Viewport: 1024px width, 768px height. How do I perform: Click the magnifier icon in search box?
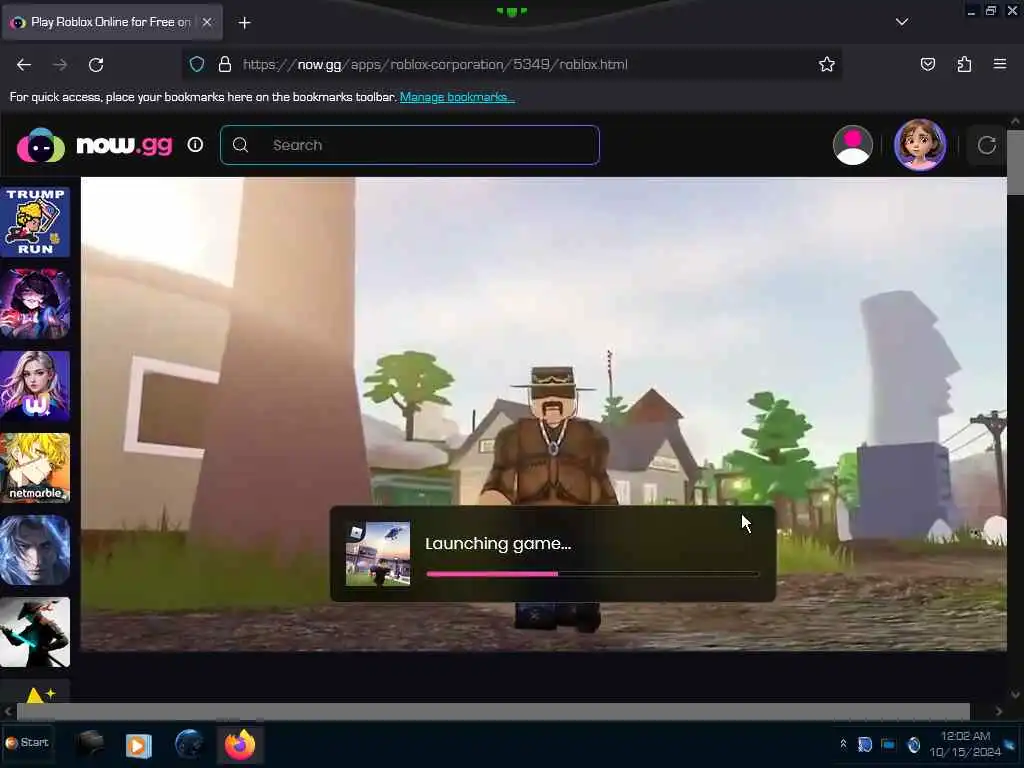[240, 145]
